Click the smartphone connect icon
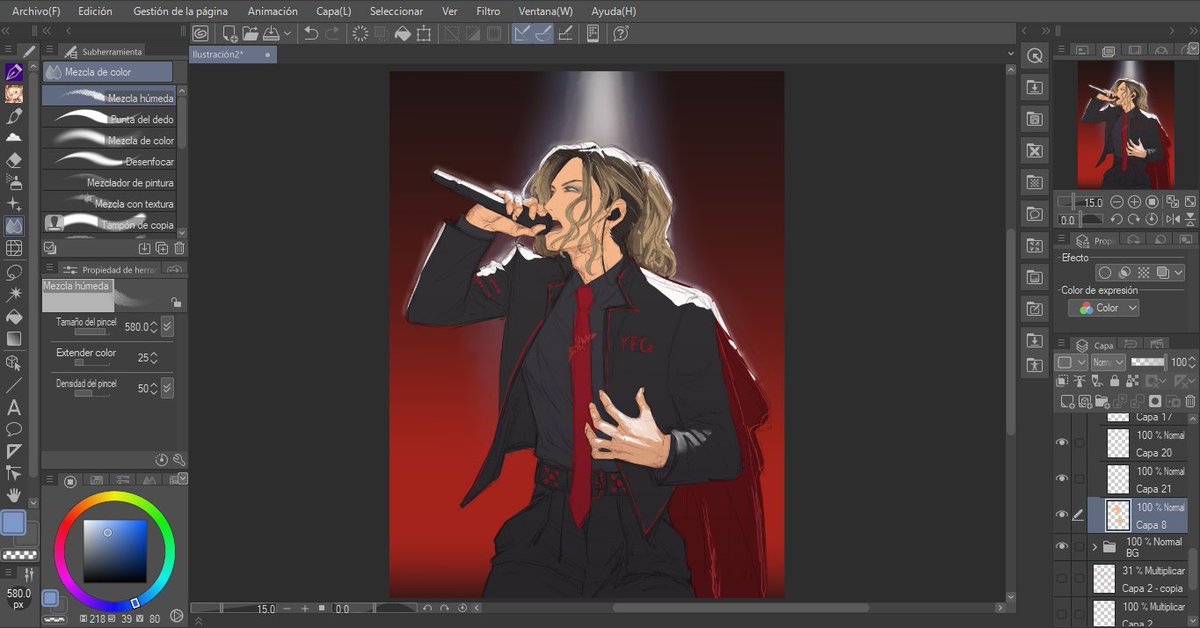The height and width of the screenshot is (628, 1200). (593, 33)
